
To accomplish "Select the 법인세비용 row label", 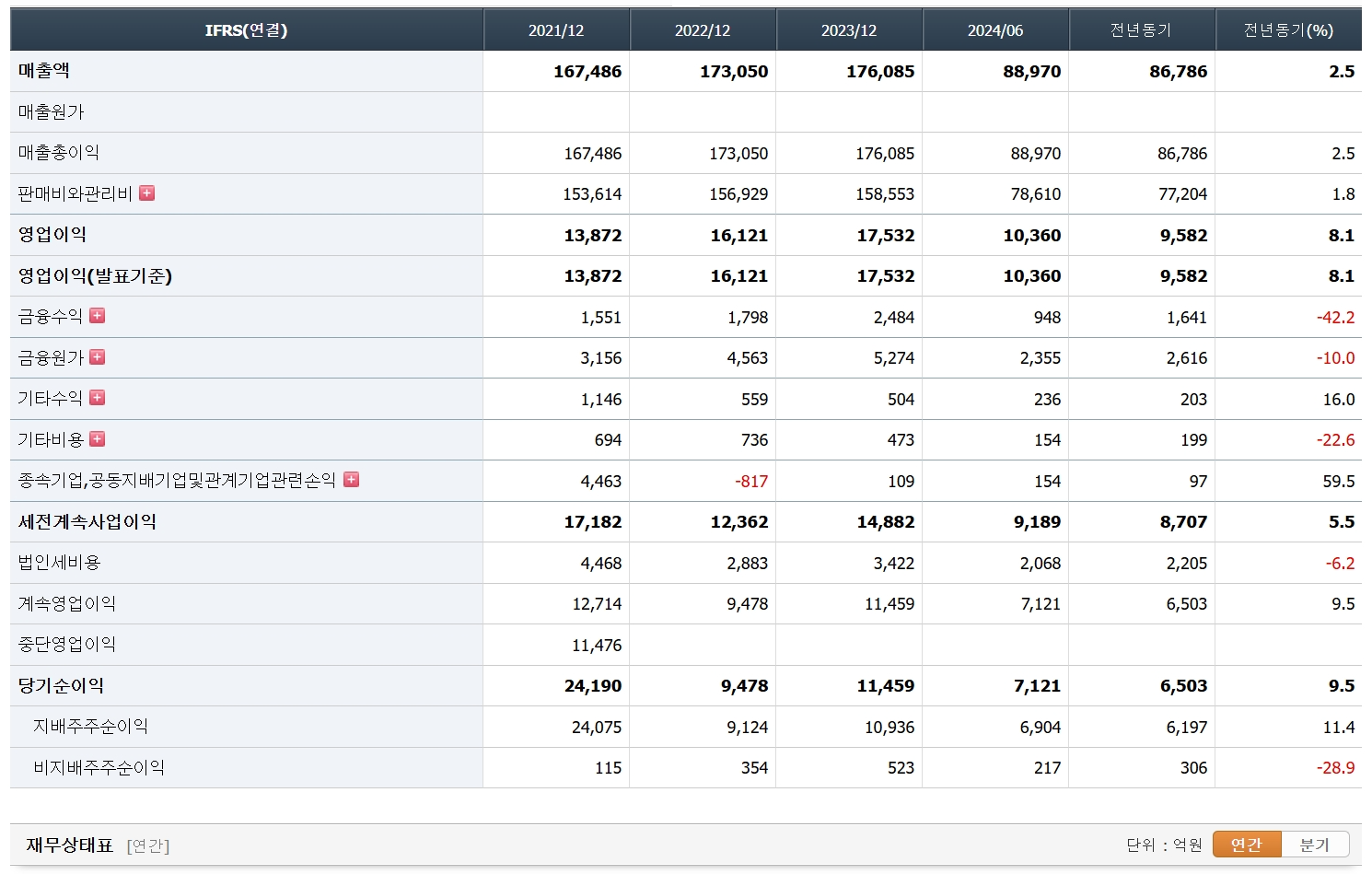I will [59, 563].
